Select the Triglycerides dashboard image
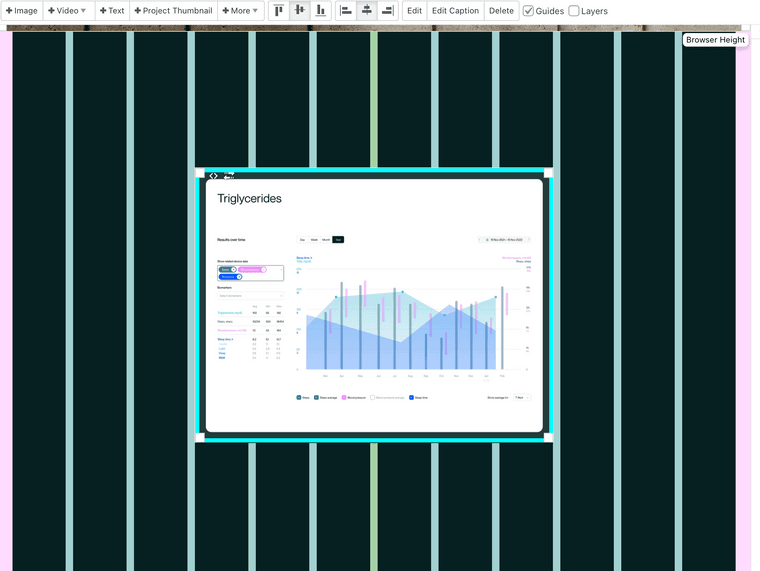Image resolution: width=760 pixels, height=571 pixels. (373, 305)
